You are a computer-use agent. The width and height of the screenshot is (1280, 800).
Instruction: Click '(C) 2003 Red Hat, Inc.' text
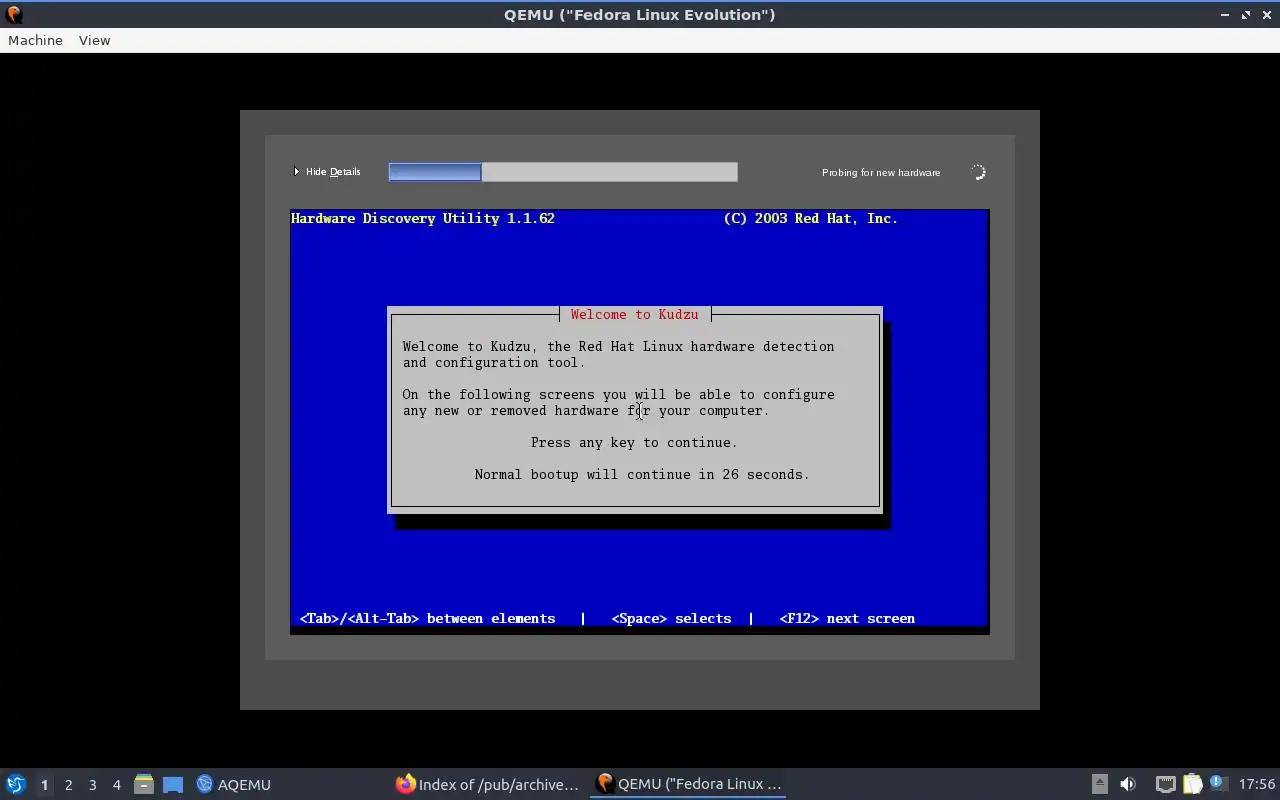(x=810, y=218)
